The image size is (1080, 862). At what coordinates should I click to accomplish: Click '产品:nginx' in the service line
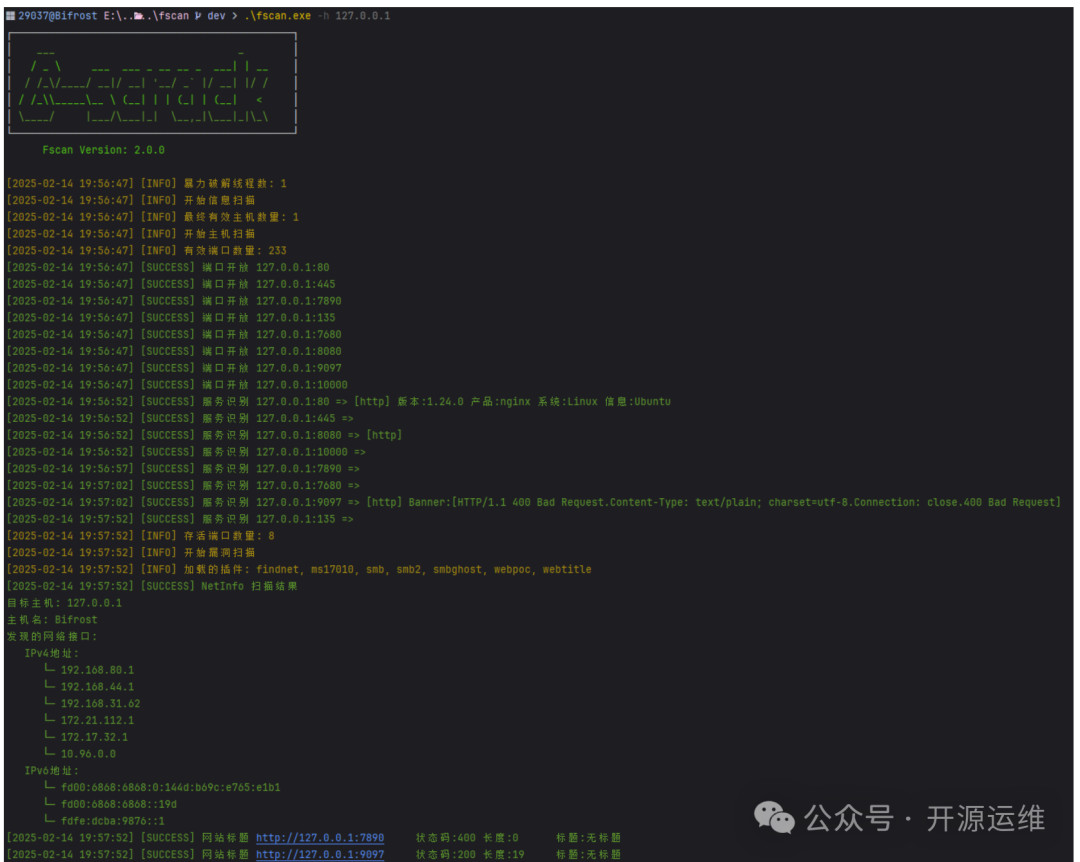point(501,402)
